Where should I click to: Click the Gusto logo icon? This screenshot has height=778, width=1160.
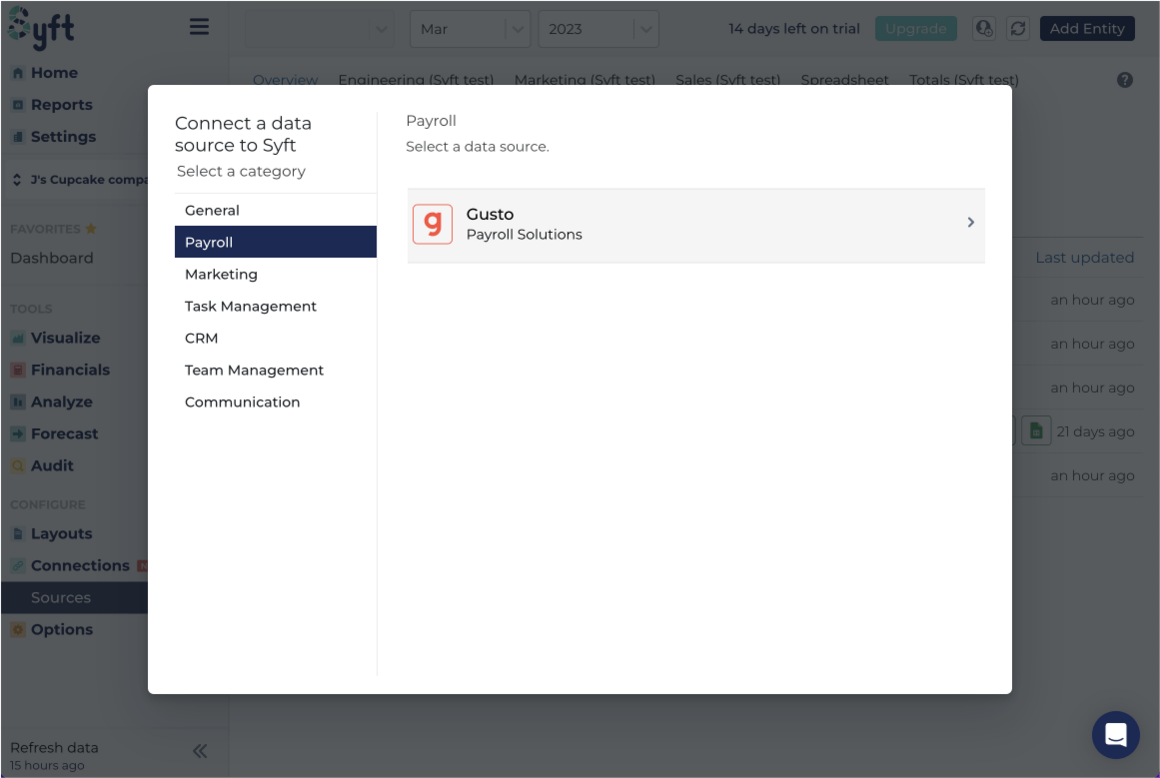click(x=433, y=223)
